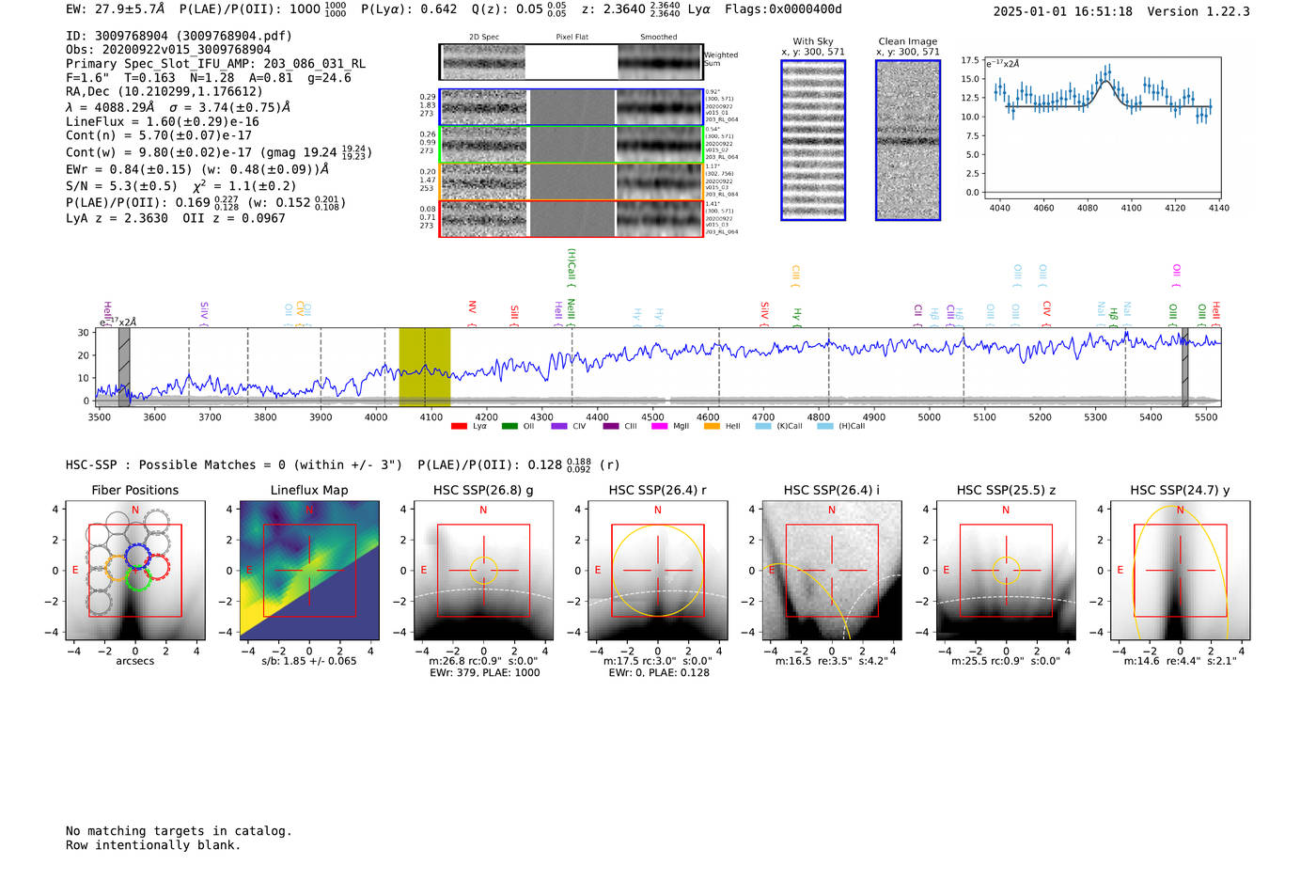Select the Weighted Sum 2D spec strip
The height and width of the screenshot is (896, 1316).
(x=572, y=62)
